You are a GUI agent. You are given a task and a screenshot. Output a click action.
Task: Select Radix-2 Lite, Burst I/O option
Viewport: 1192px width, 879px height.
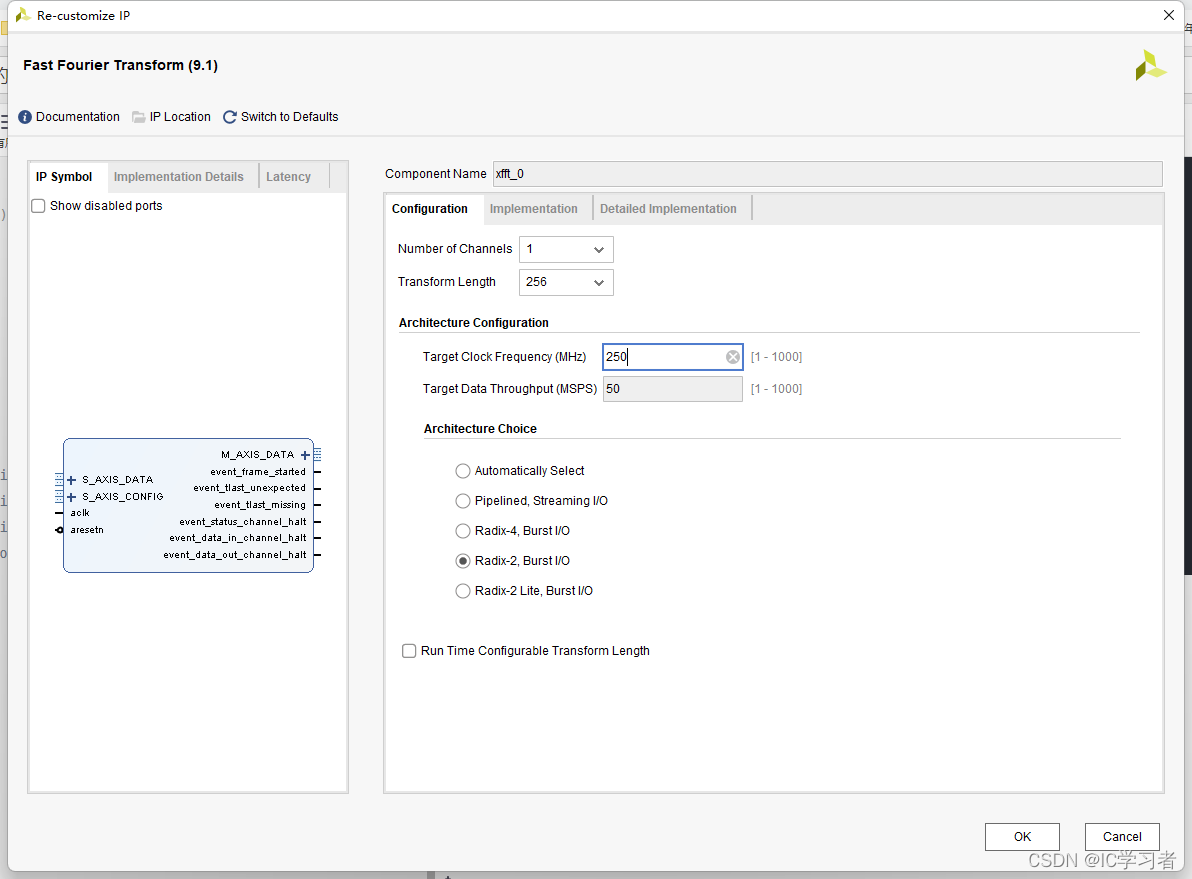462,591
